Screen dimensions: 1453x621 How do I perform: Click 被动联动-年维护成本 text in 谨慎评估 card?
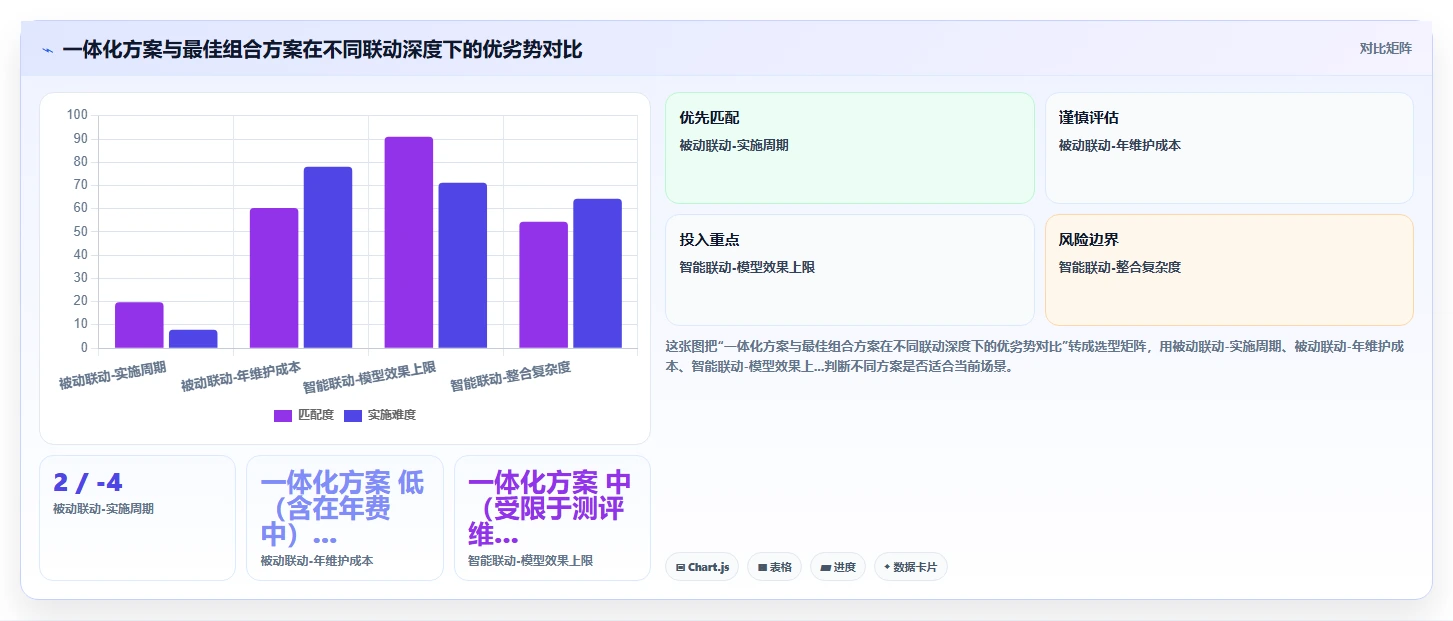(1120, 145)
